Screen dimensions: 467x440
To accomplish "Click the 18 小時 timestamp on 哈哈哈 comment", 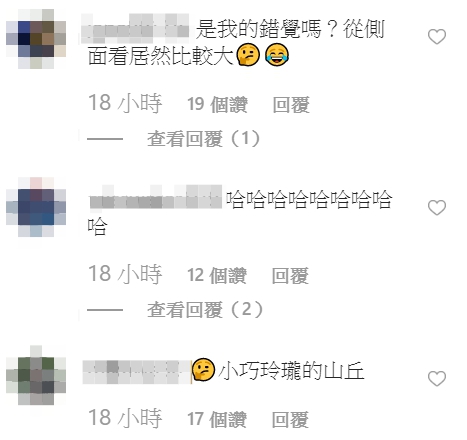I will pyautogui.click(x=125, y=274).
